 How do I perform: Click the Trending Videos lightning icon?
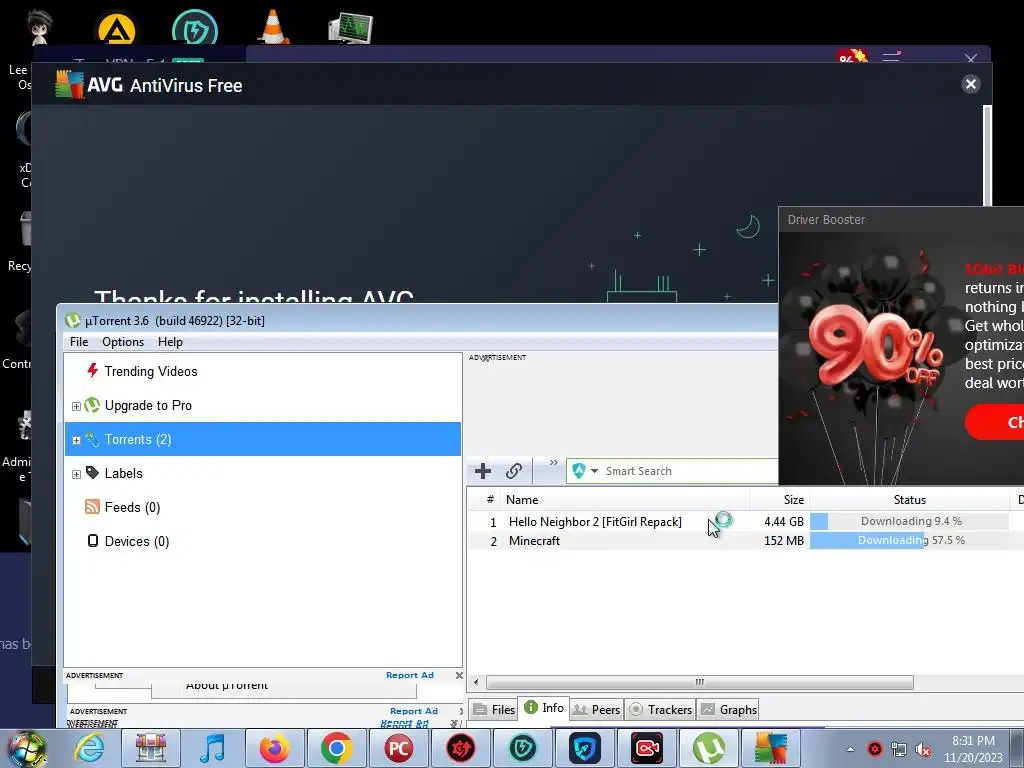point(93,371)
